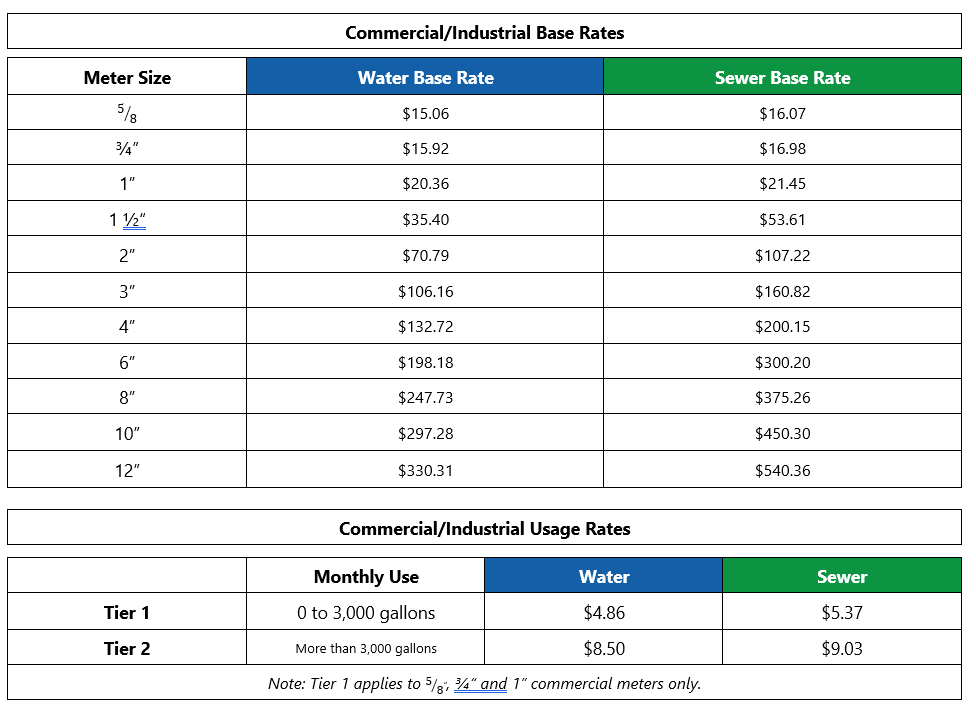Click the $16.98 sewer base rate cell
Image resolution: width=976 pixels, height=716 pixels.
pos(782,149)
